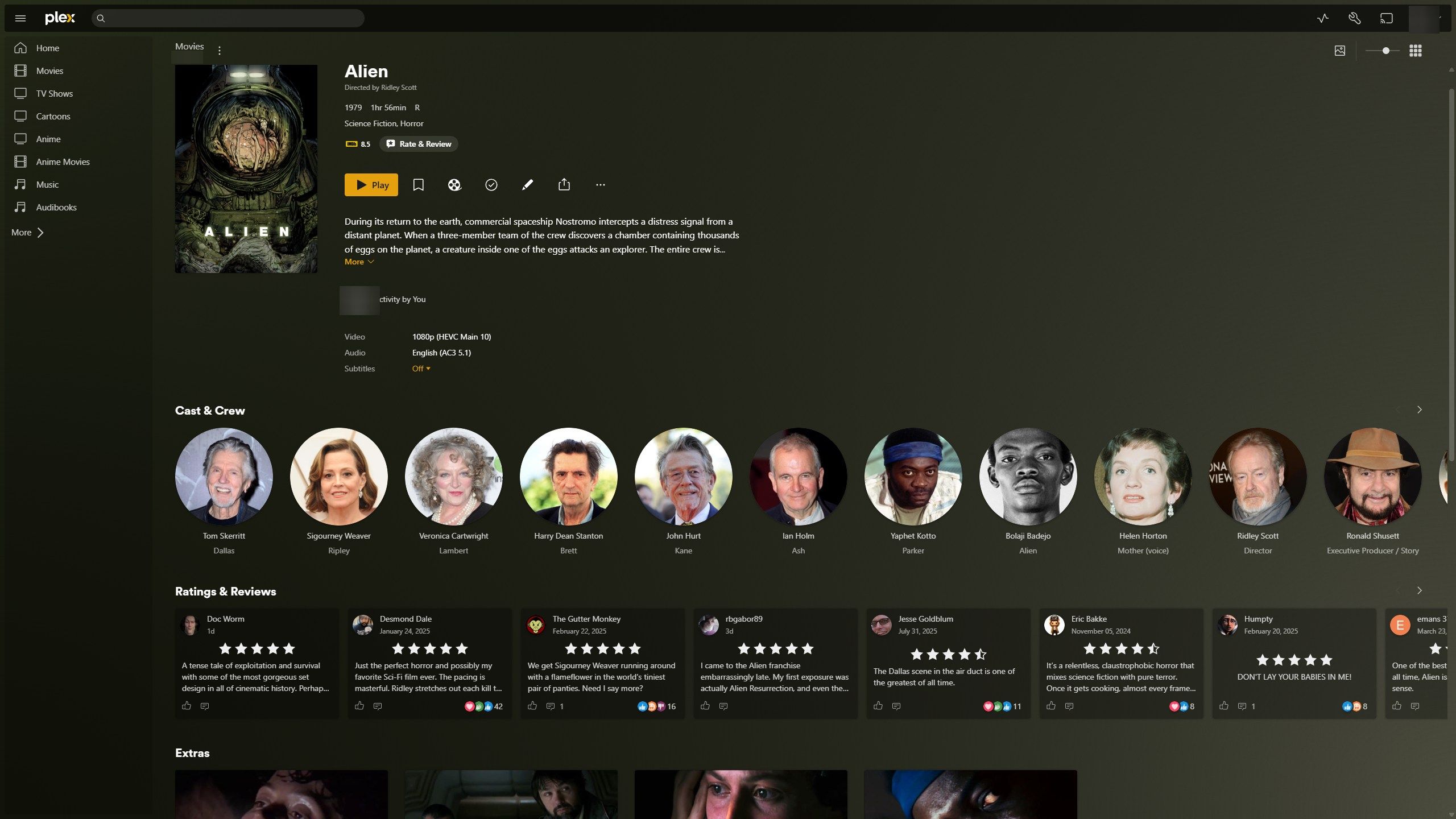Expand the summary with More

(x=359, y=262)
